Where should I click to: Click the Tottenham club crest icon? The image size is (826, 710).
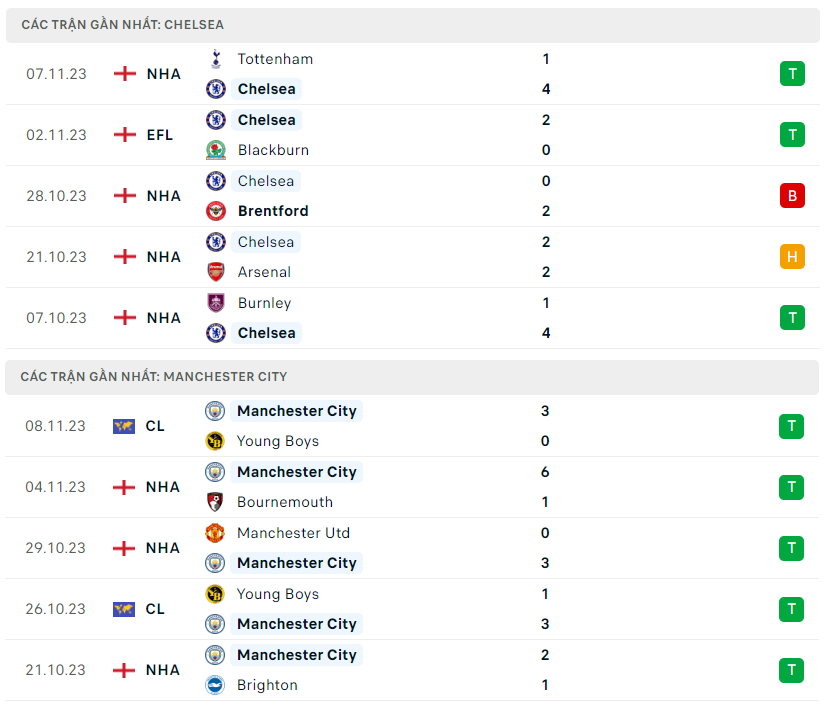pyautogui.click(x=215, y=59)
